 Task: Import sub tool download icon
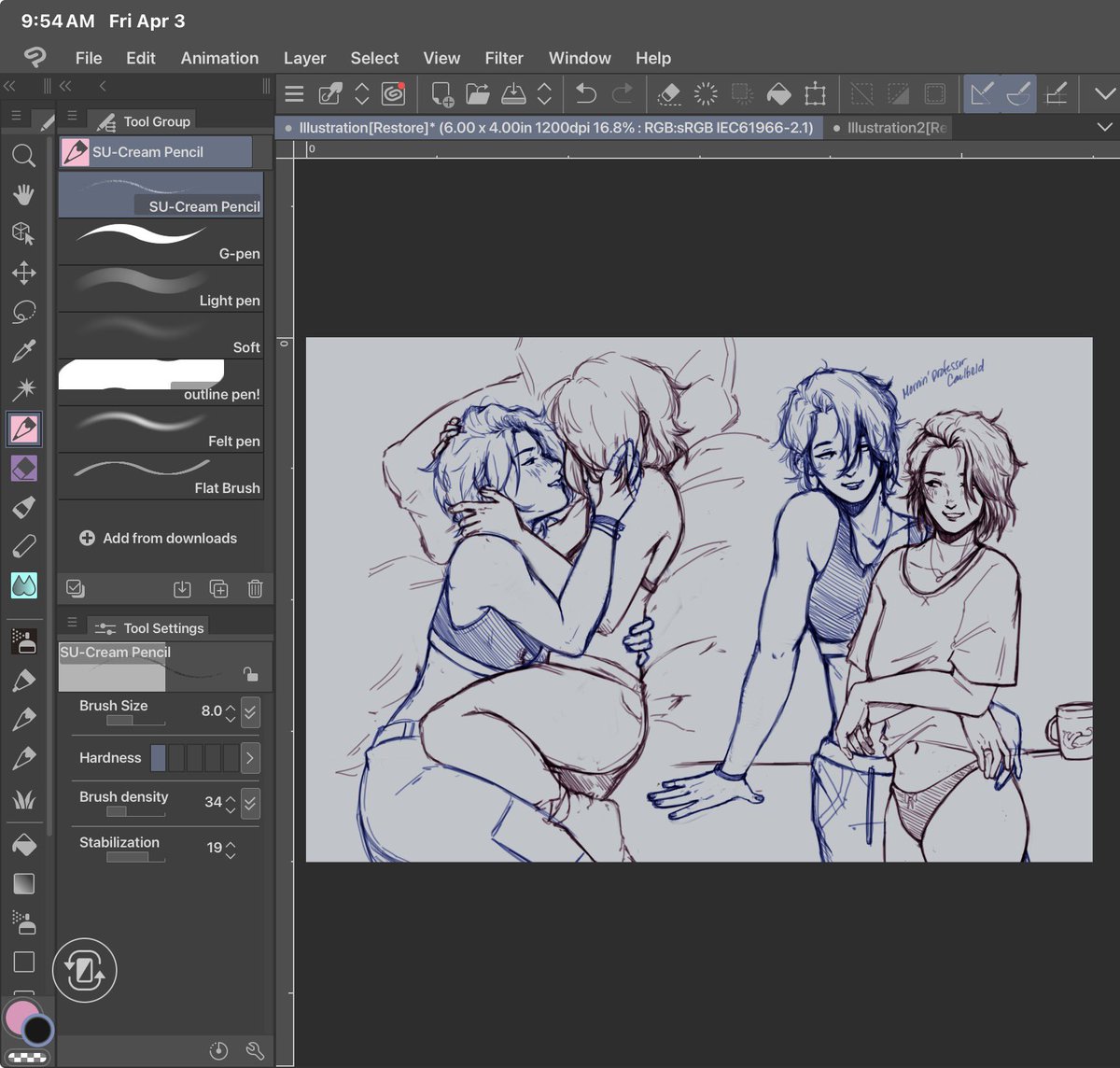coord(182,588)
